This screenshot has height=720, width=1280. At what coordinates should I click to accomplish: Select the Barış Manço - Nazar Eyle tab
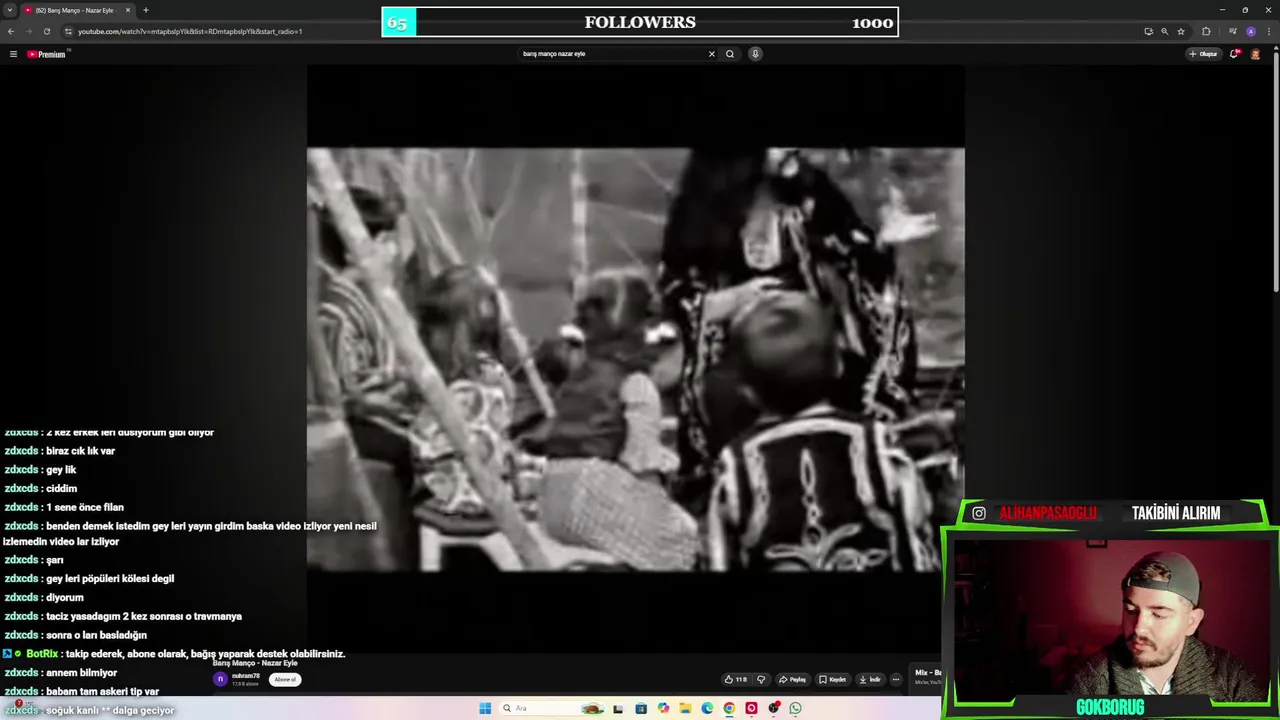coord(75,10)
